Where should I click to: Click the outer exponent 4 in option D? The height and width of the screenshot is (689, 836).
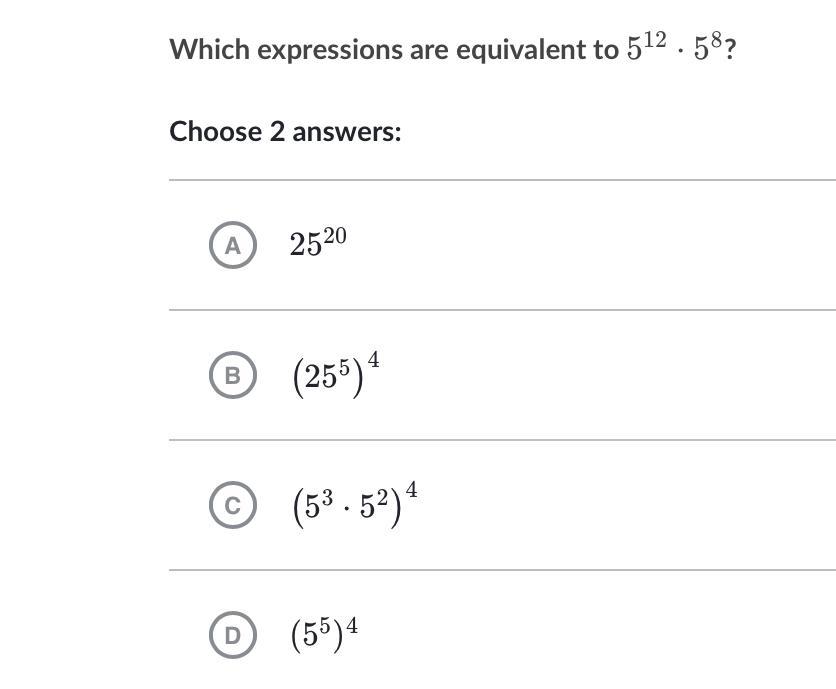[x=352, y=627]
